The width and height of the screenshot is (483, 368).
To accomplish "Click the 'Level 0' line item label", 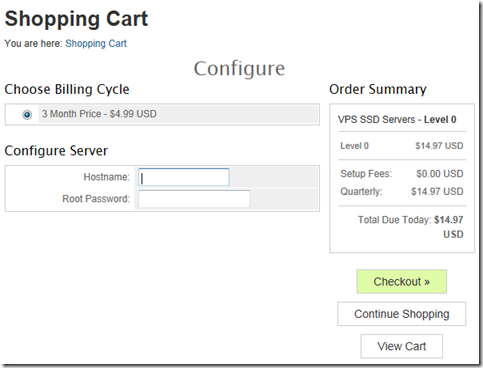I will pyautogui.click(x=354, y=146).
